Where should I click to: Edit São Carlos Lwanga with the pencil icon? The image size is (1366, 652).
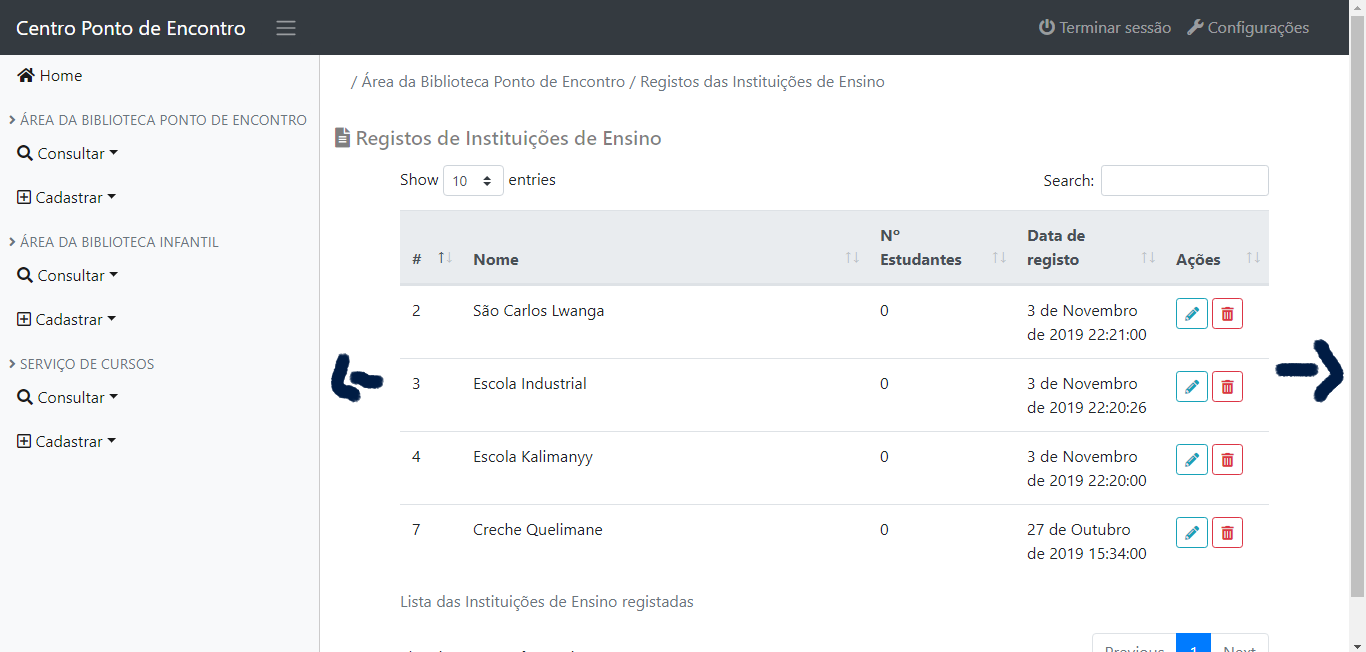pos(1191,313)
